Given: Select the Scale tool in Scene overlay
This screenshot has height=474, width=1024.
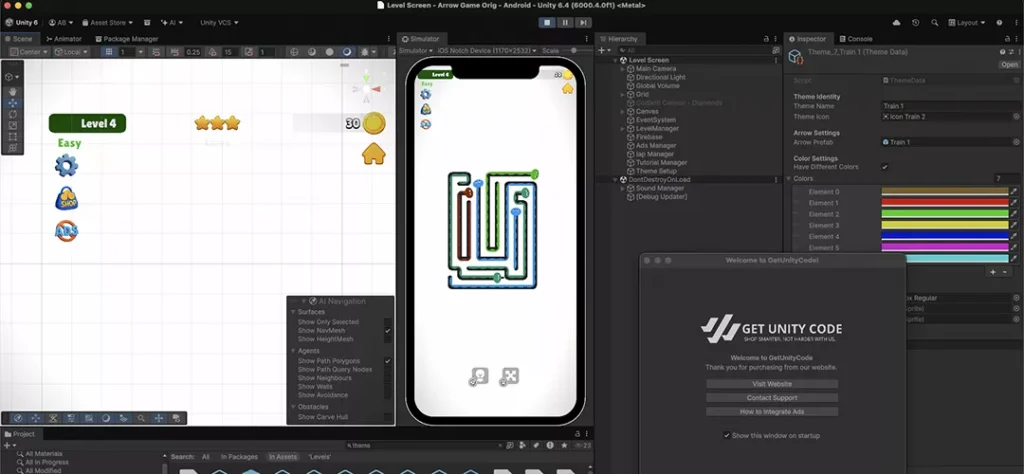Looking at the screenshot, I should (12, 125).
